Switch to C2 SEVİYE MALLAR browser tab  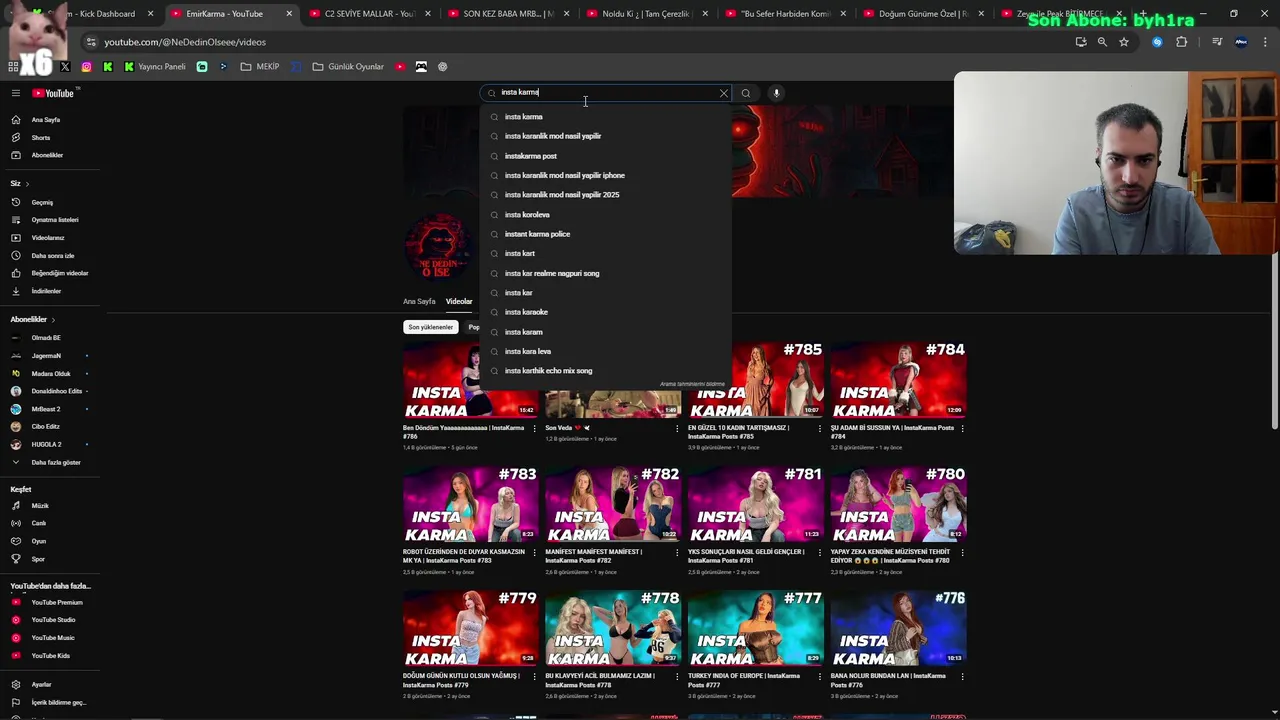[x=369, y=14]
